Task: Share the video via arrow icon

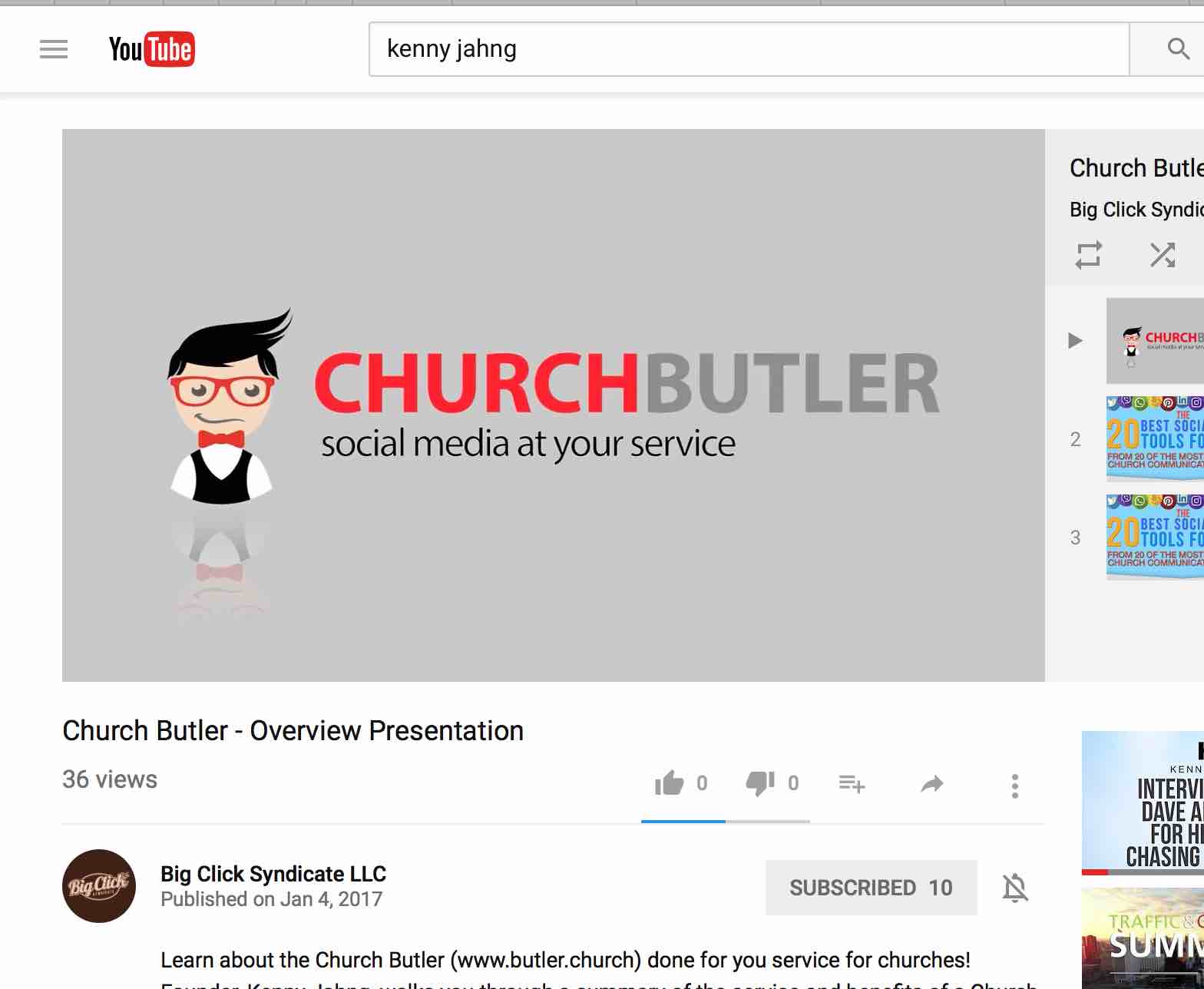Action: tap(931, 784)
